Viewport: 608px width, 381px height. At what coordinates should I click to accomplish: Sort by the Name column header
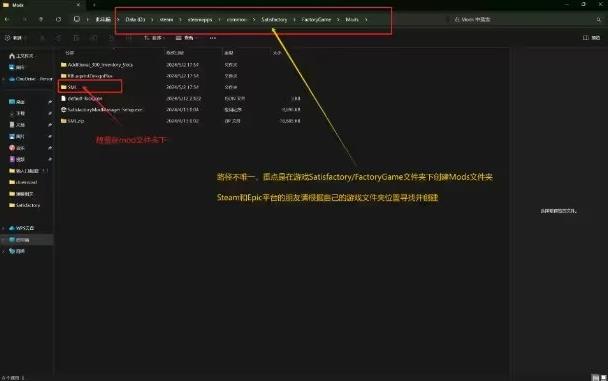tap(70, 52)
